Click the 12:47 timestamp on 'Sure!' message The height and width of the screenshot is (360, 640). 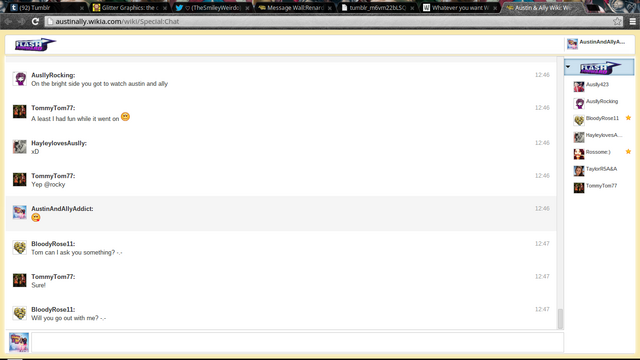pyautogui.click(x=542, y=276)
